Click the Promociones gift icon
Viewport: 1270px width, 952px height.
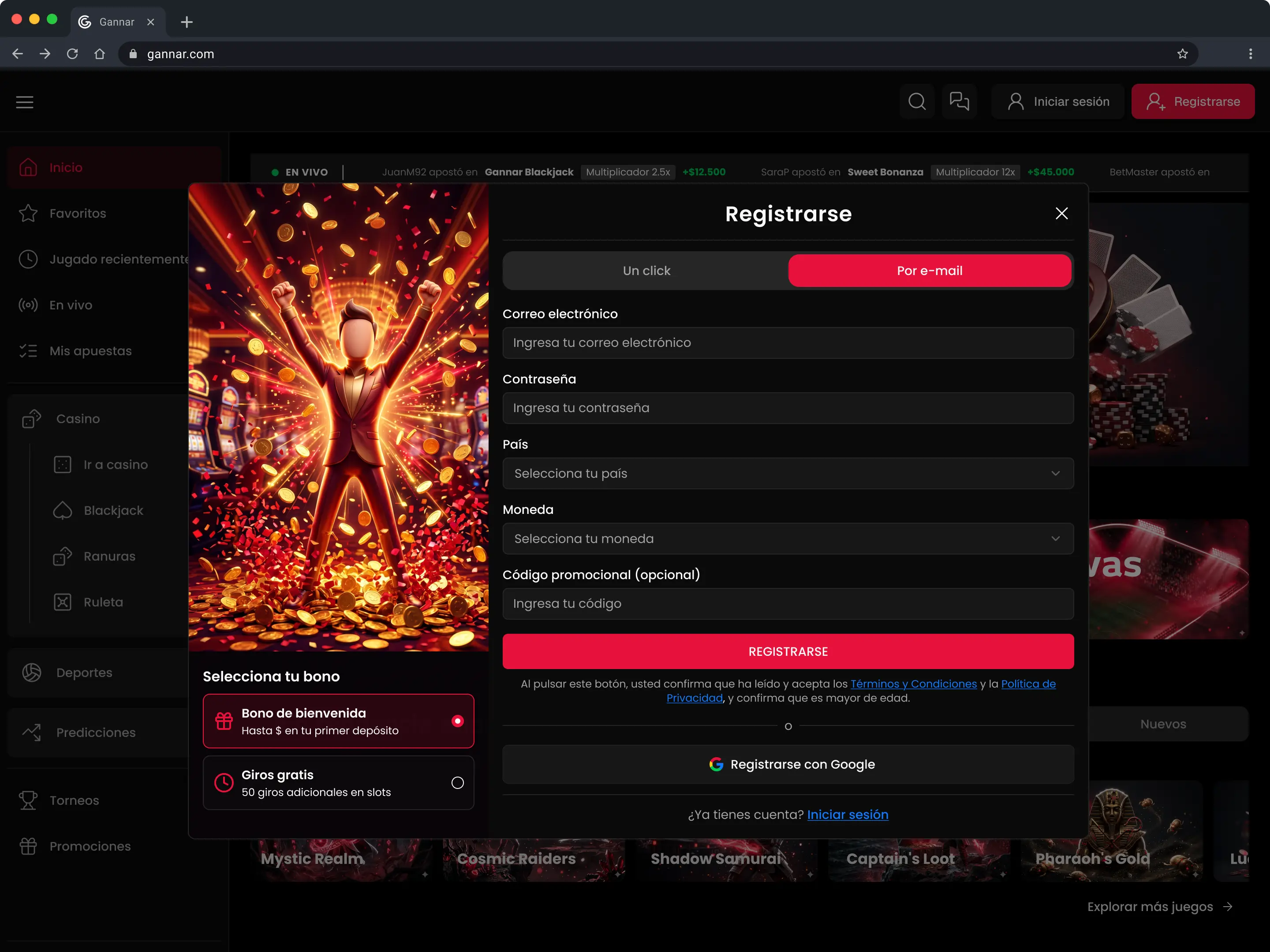tap(28, 846)
